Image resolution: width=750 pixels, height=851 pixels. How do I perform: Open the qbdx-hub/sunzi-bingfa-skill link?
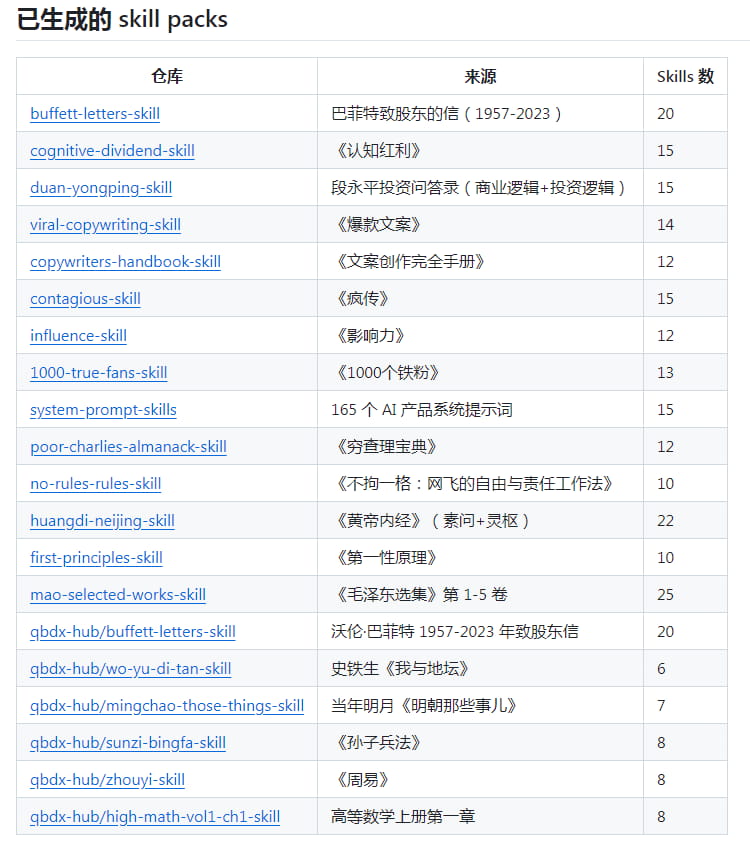(128, 742)
